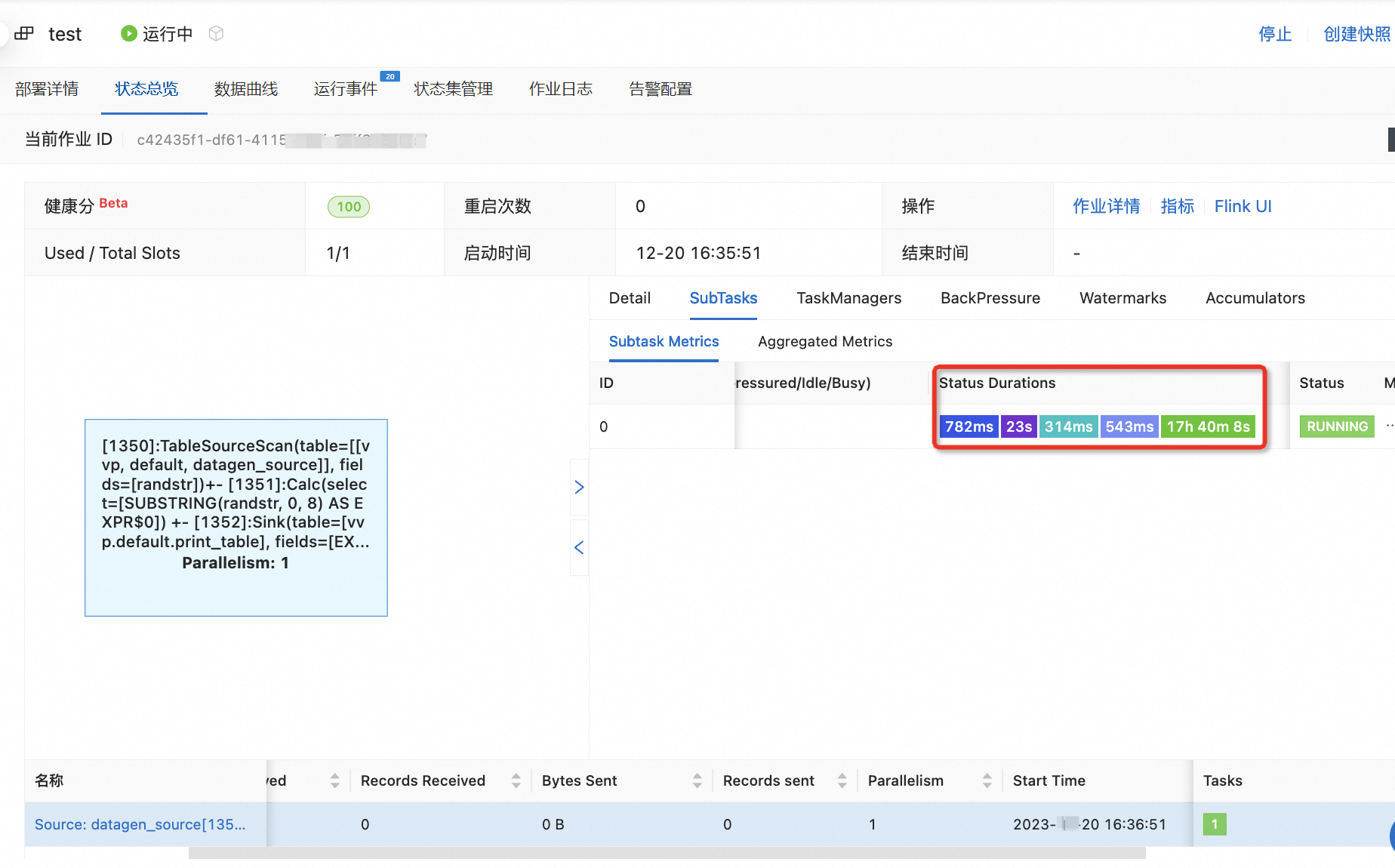The width and height of the screenshot is (1395, 868).
Task: Click the 0 B Bytes Sent cell
Action: coord(553,824)
